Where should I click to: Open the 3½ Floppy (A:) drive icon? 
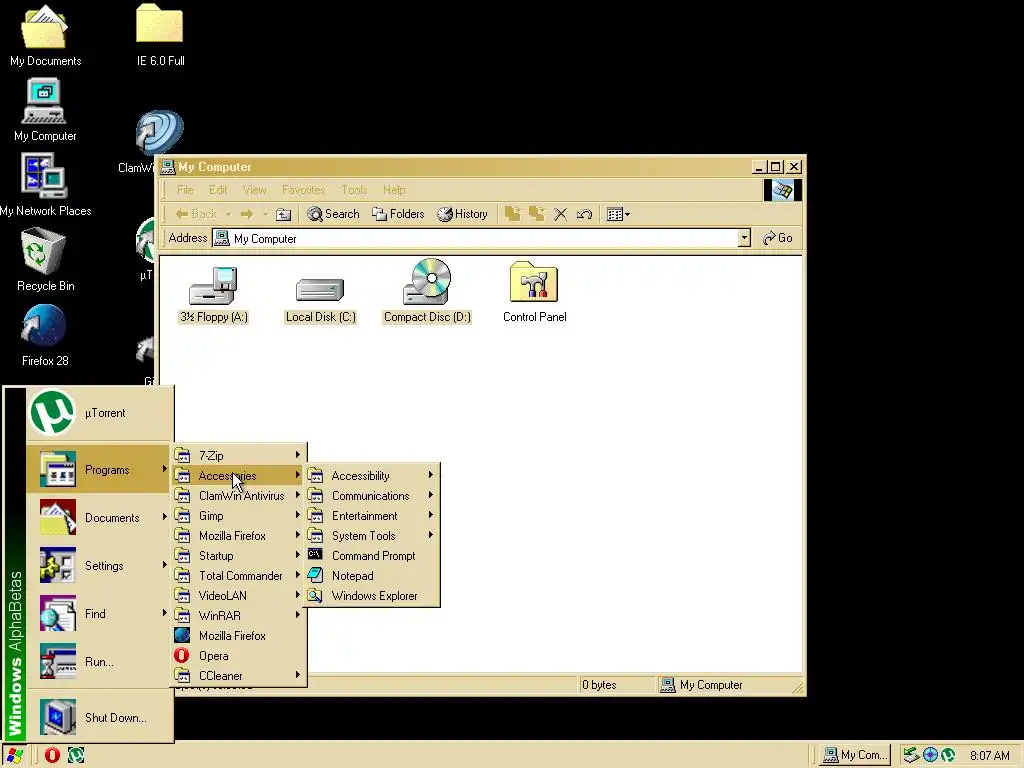point(213,293)
